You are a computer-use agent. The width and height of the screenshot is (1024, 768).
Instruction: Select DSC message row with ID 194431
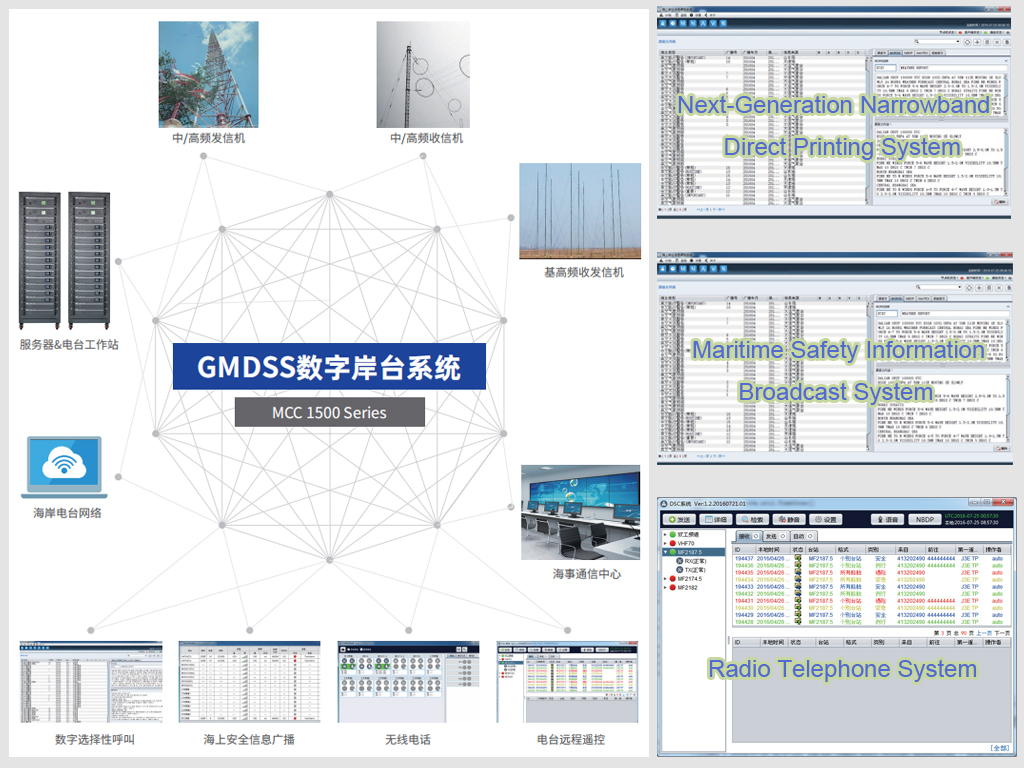pyautogui.click(x=869, y=601)
